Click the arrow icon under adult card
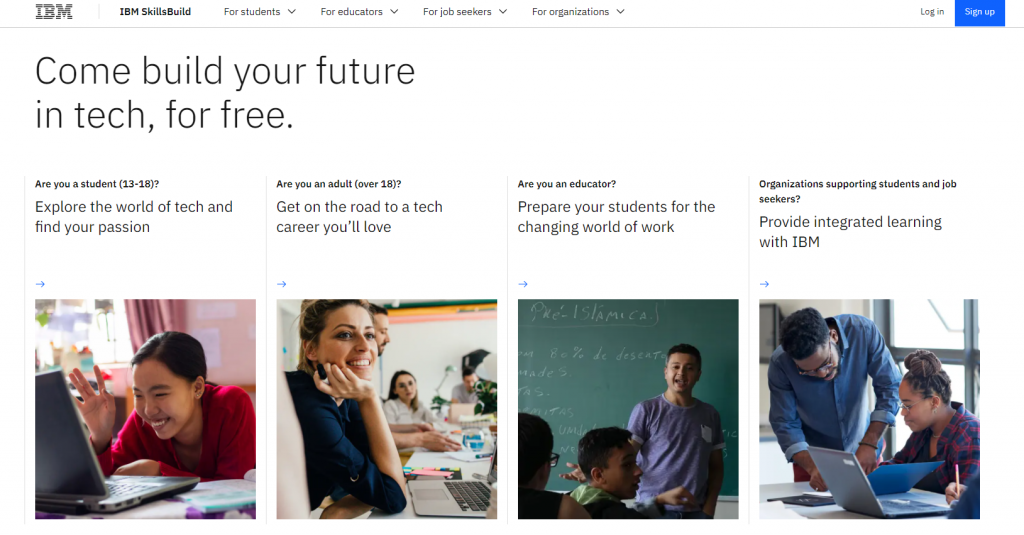 pos(282,284)
